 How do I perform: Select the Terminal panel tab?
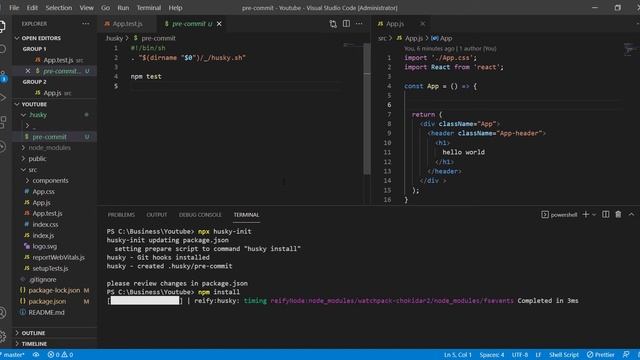246,215
